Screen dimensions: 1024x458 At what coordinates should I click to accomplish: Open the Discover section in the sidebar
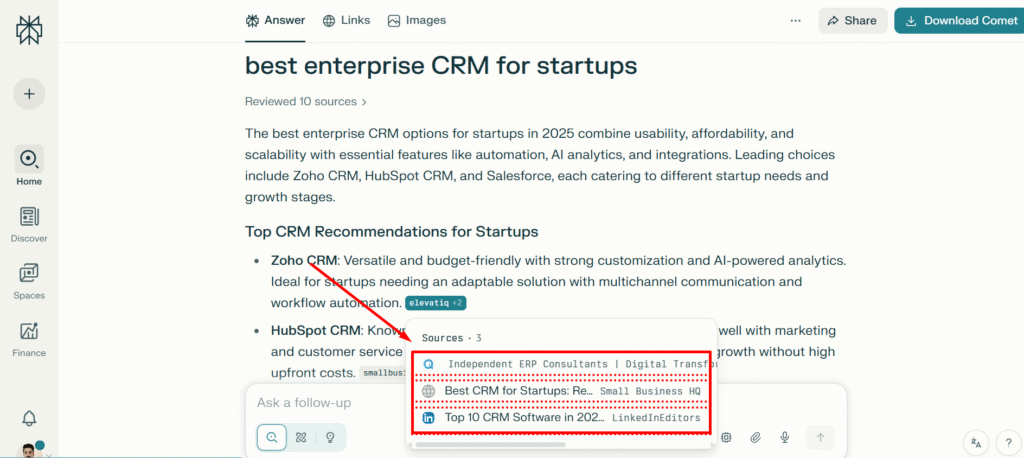[x=29, y=224]
